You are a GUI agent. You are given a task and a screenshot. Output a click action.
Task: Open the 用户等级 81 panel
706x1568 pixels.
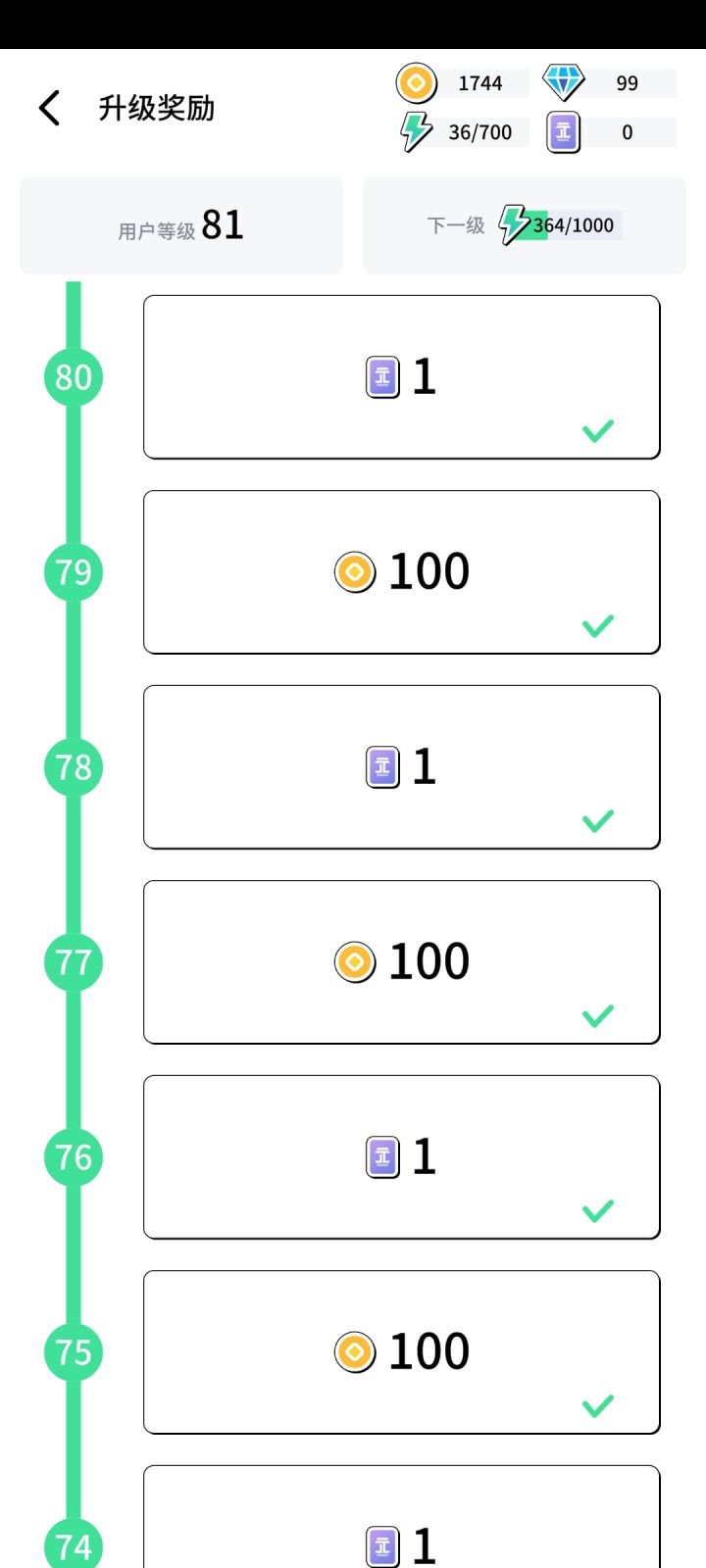pyautogui.click(x=181, y=225)
